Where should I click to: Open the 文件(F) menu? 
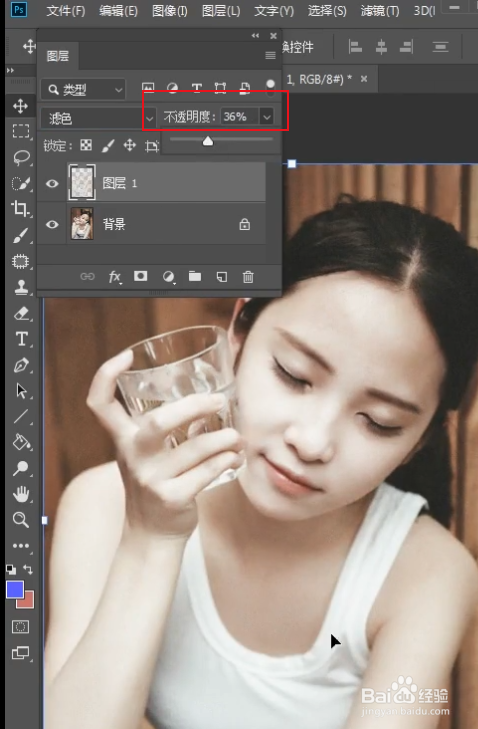pyautogui.click(x=66, y=11)
